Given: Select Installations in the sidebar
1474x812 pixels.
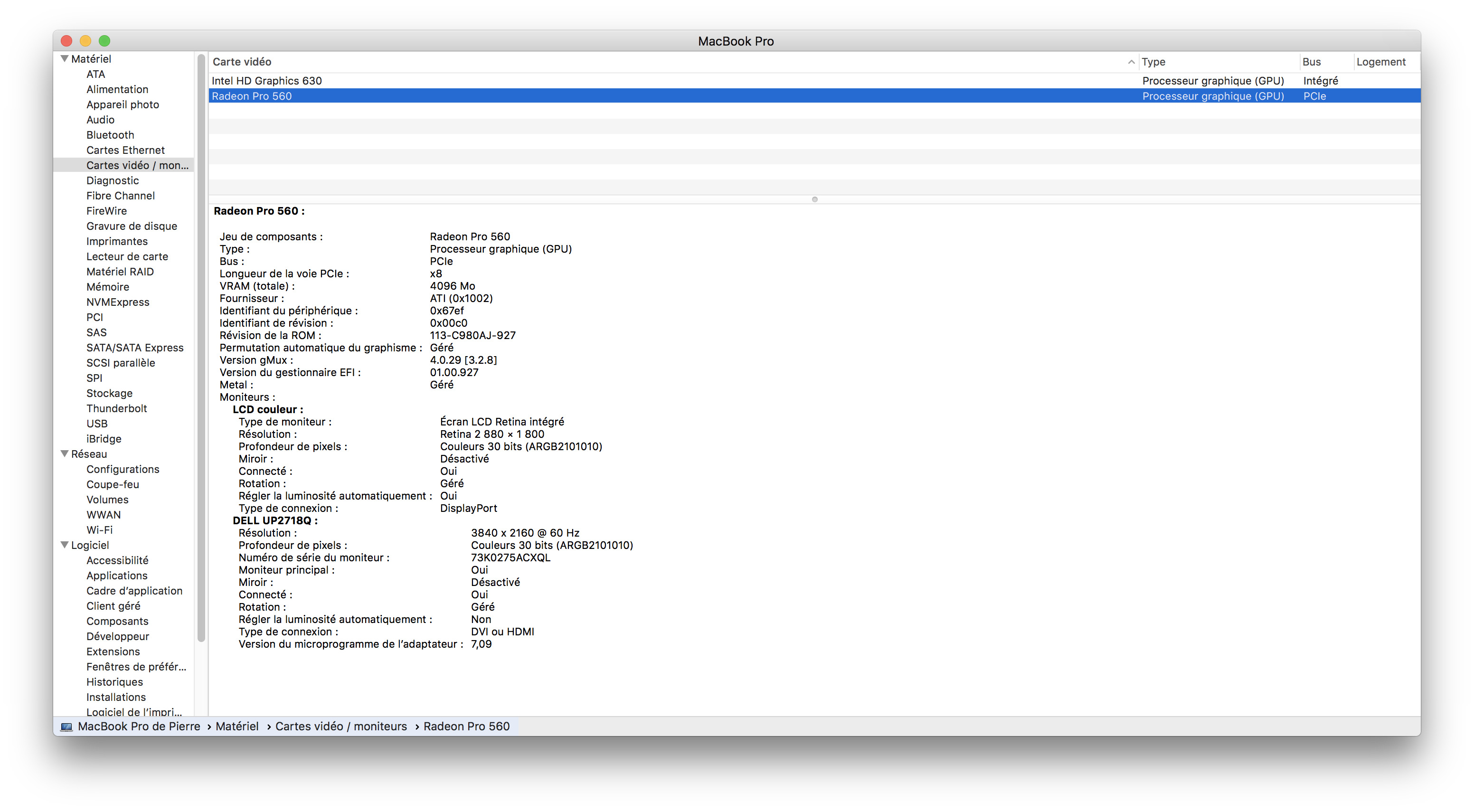Looking at the screenshot, I should pos(116,697).
